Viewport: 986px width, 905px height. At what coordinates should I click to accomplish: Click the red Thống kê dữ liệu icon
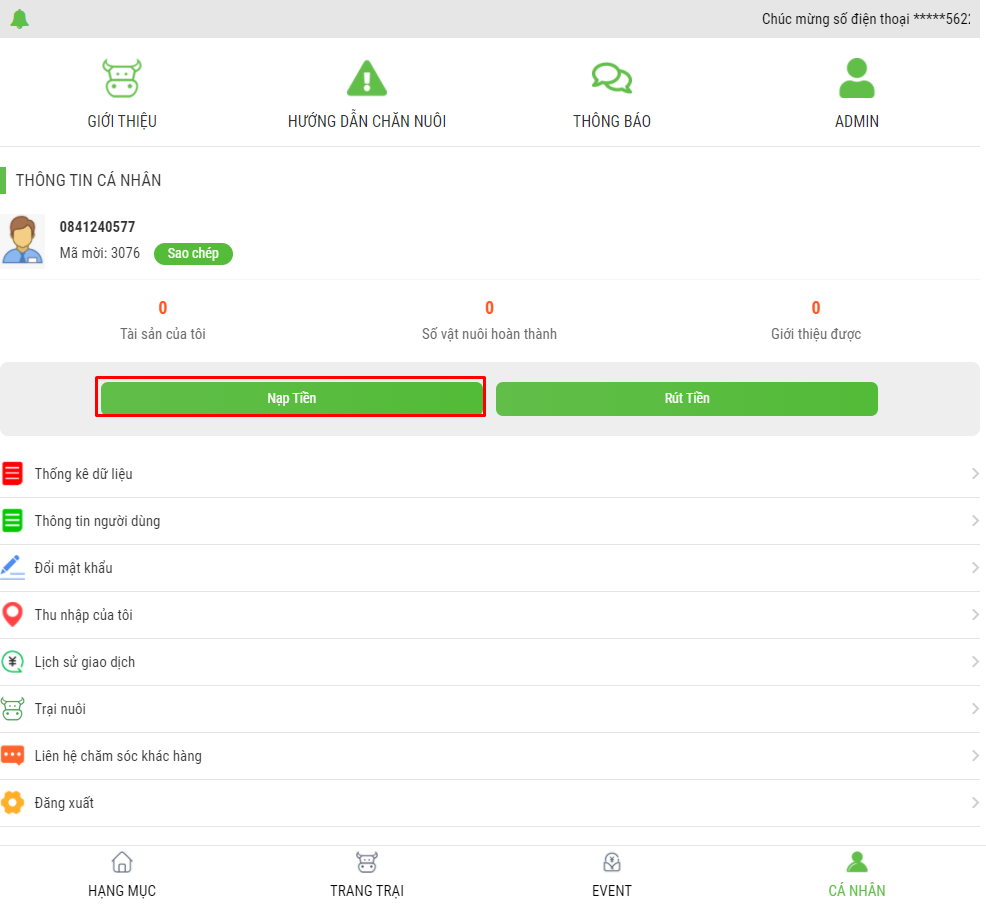(x=13, y=474)
